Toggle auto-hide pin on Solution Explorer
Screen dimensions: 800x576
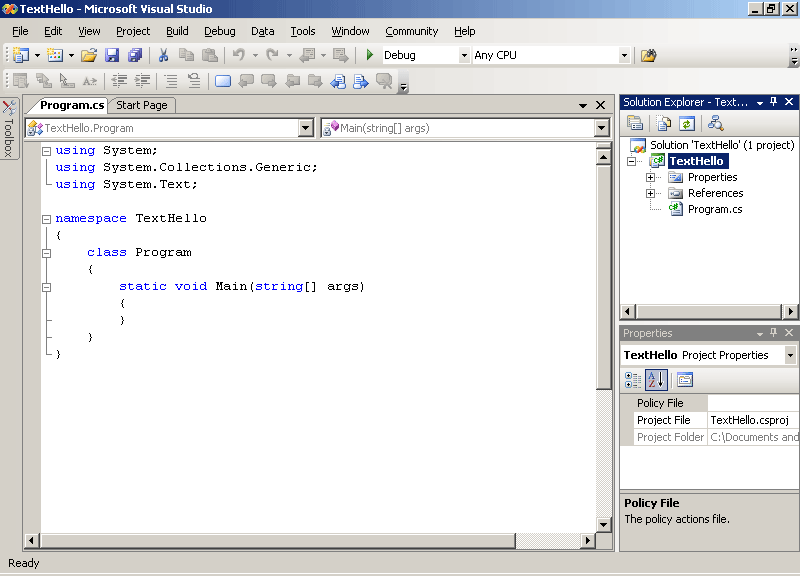coord(774,102)
